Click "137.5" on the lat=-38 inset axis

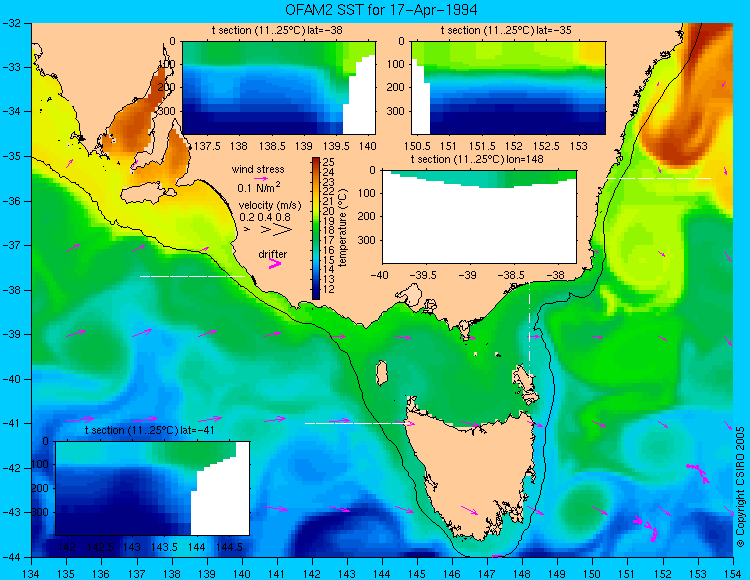[207, 146]
